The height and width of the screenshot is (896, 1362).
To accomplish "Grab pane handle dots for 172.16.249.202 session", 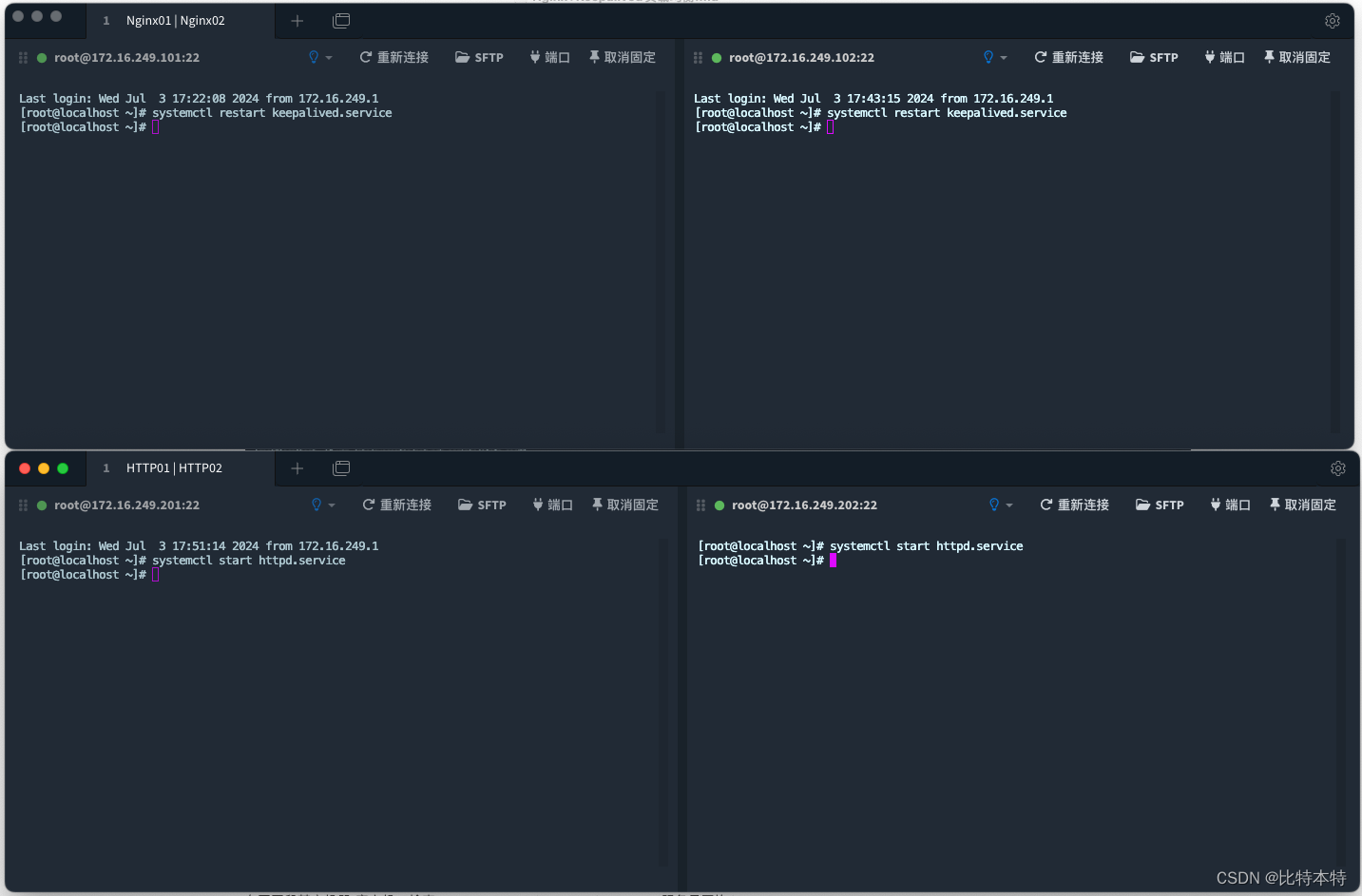I will coord(700,505).
